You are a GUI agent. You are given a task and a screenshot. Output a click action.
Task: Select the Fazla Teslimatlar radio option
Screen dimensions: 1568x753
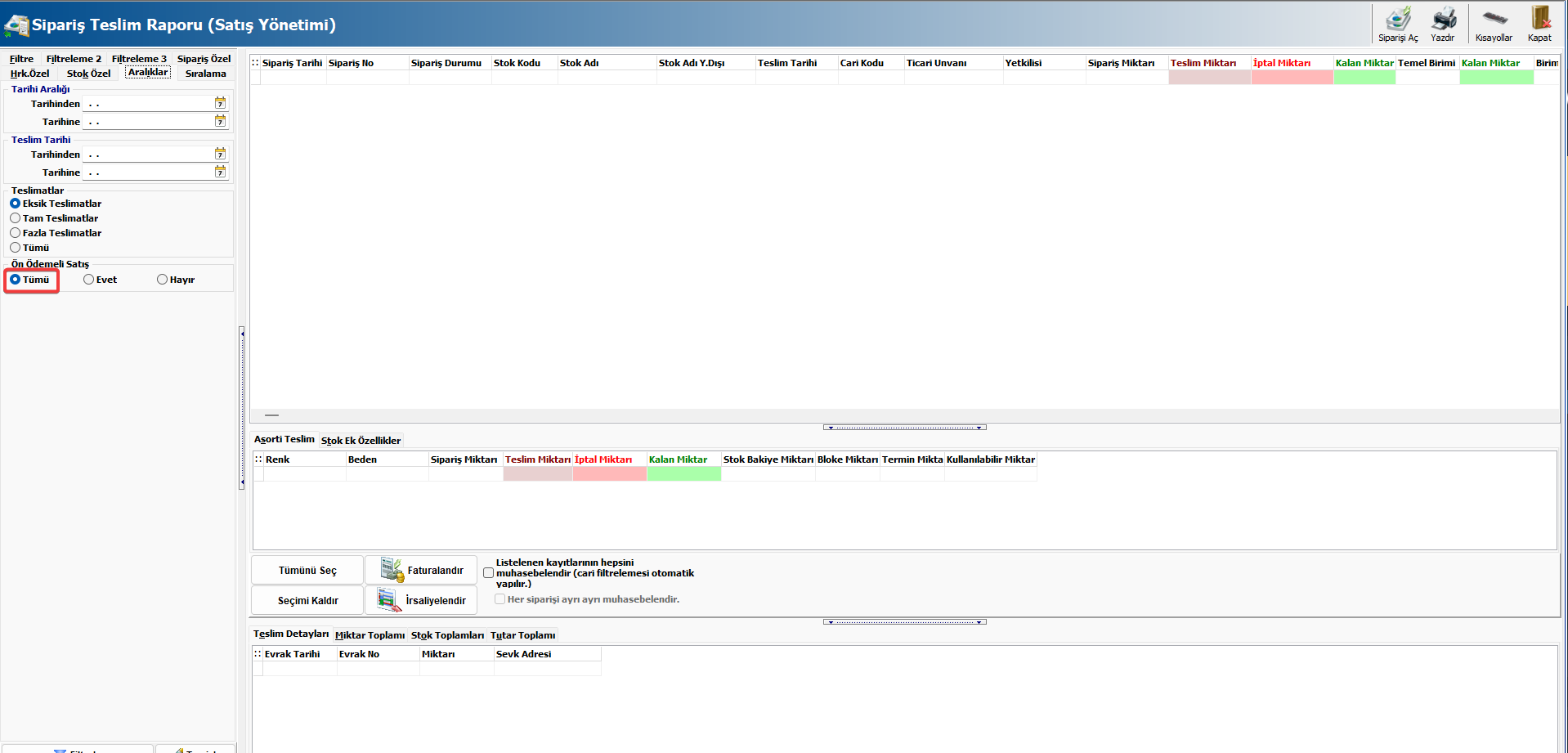[x=16, y=233]
